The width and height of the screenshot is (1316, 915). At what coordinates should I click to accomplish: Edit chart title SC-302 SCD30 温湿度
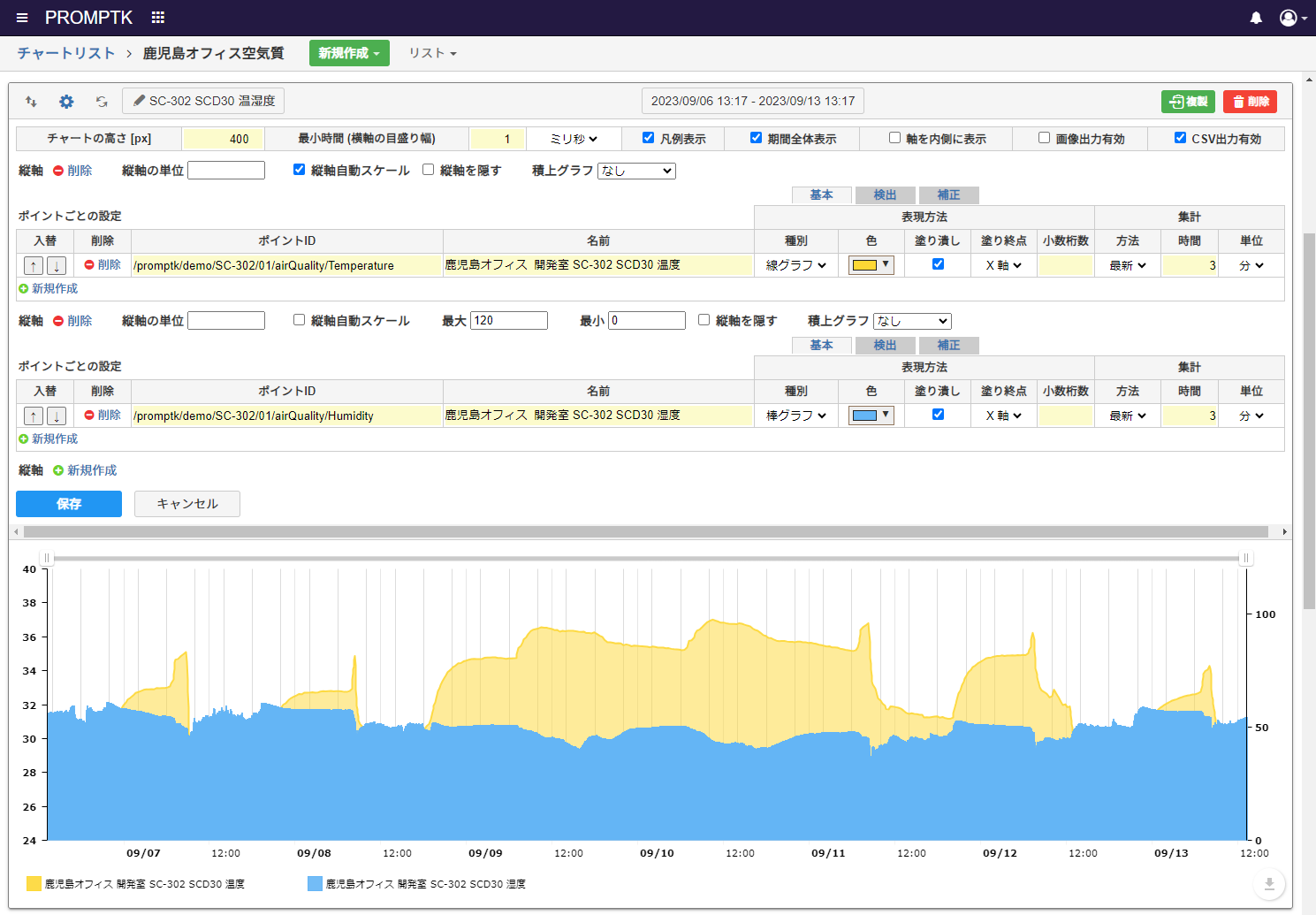pyautogui.click(x=203, y=102)
